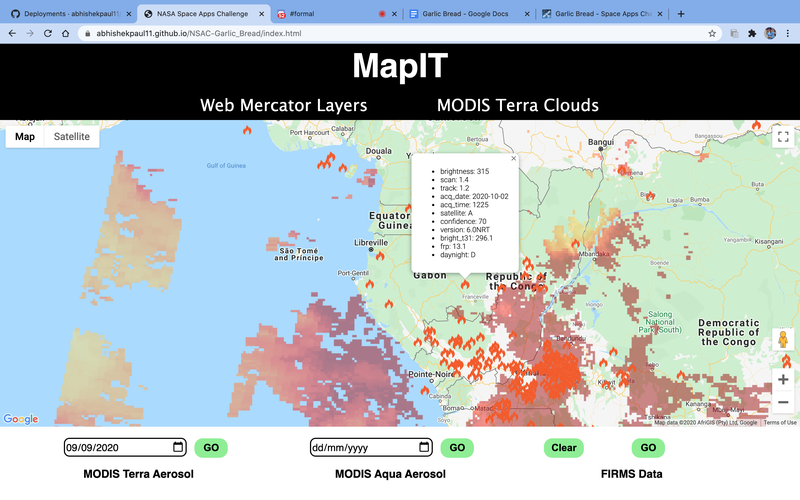Click the fire marker near Cabinda
Screen dimensions: 800x500
tap(424, 390)
